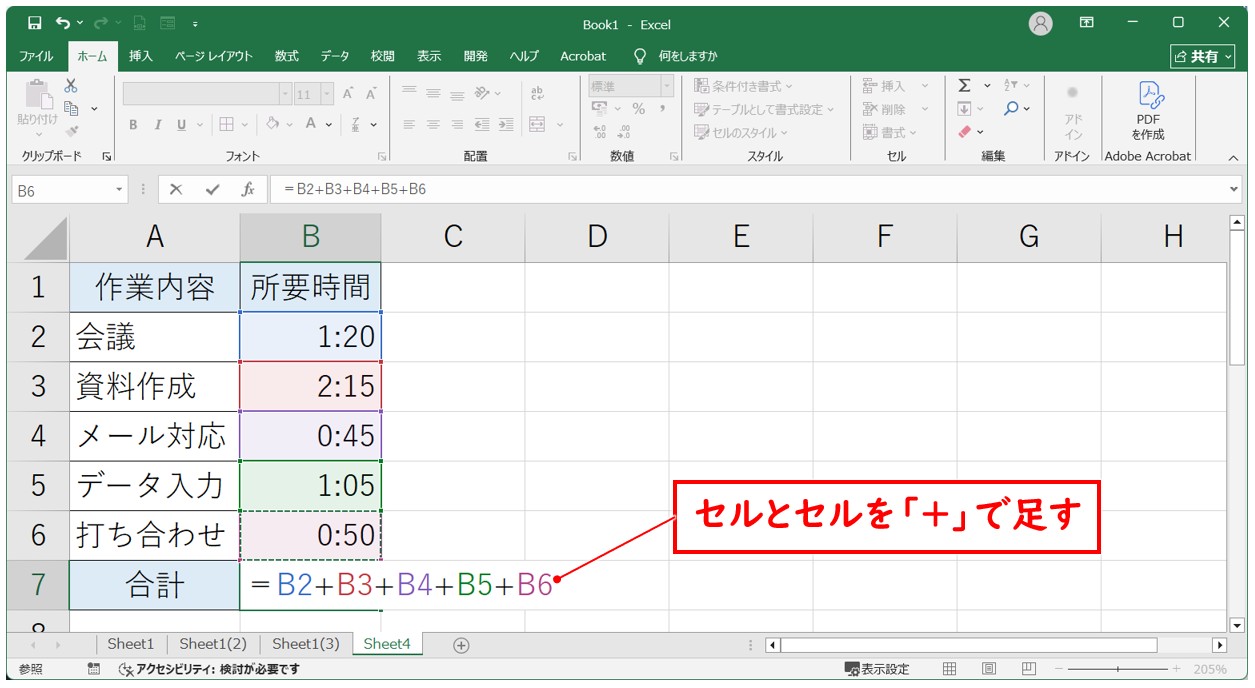The width and height of the screenshot is (1255, 688).
Task: Click the Insert cells (挿入) button
Action: click(x=896, y=86)
